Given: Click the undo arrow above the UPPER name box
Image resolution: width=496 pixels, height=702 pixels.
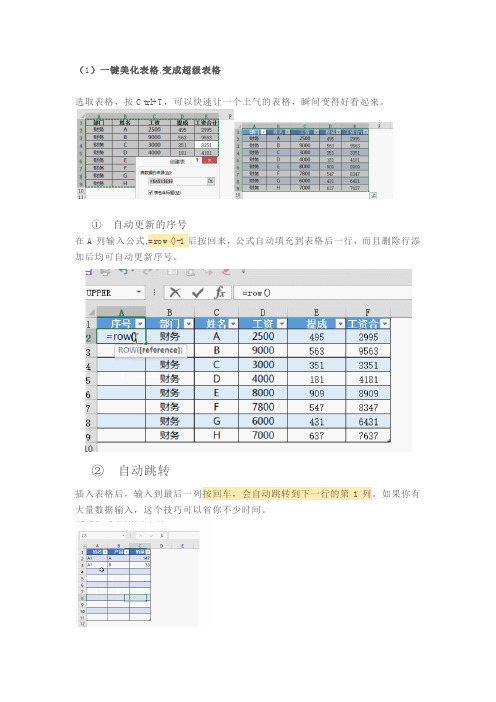Looking at the screenshot, I should 124,271.
